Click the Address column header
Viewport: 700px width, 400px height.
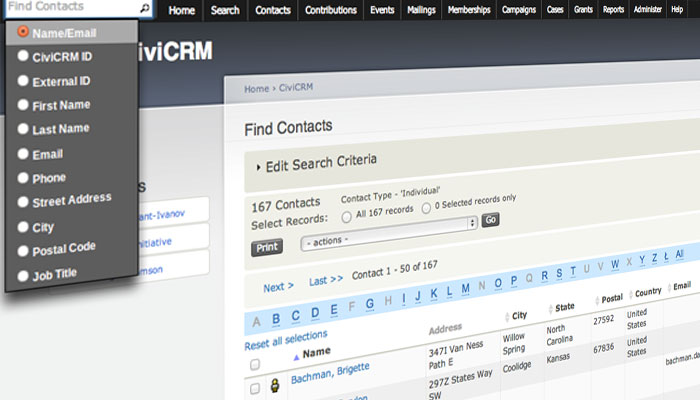pyautogui.click(x=445, y=329)
